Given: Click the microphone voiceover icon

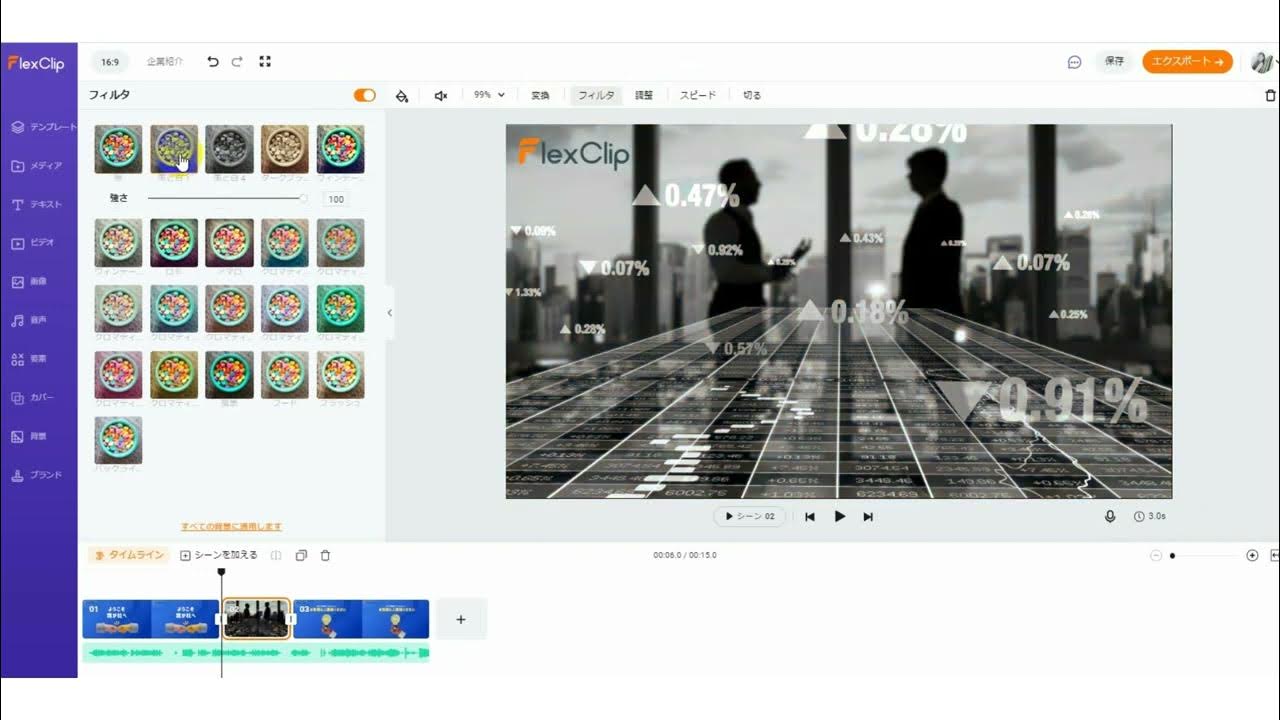Looking at the screenshot, I should coord(1110,517).
